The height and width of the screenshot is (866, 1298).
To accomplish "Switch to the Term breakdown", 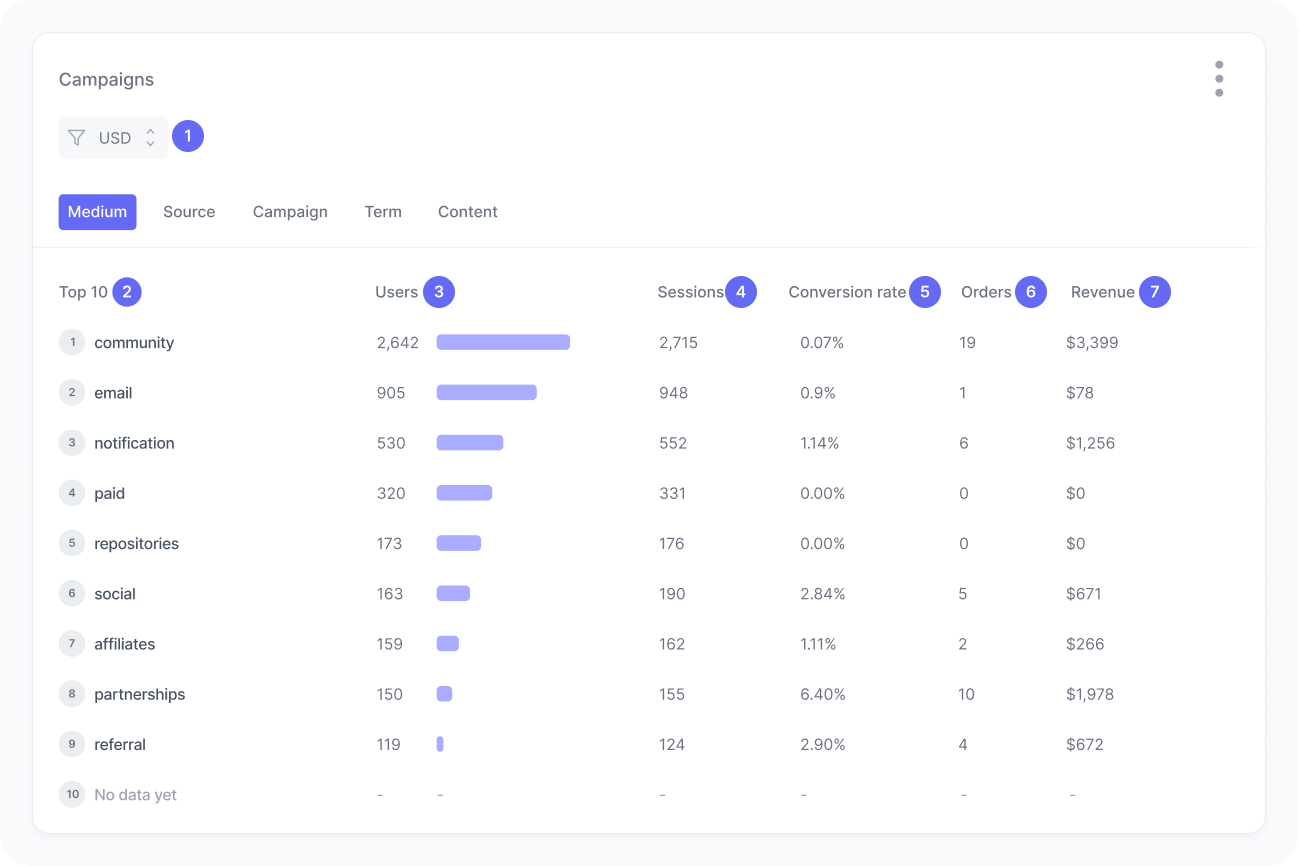I will pyautogui.click(x=383, y=211).
